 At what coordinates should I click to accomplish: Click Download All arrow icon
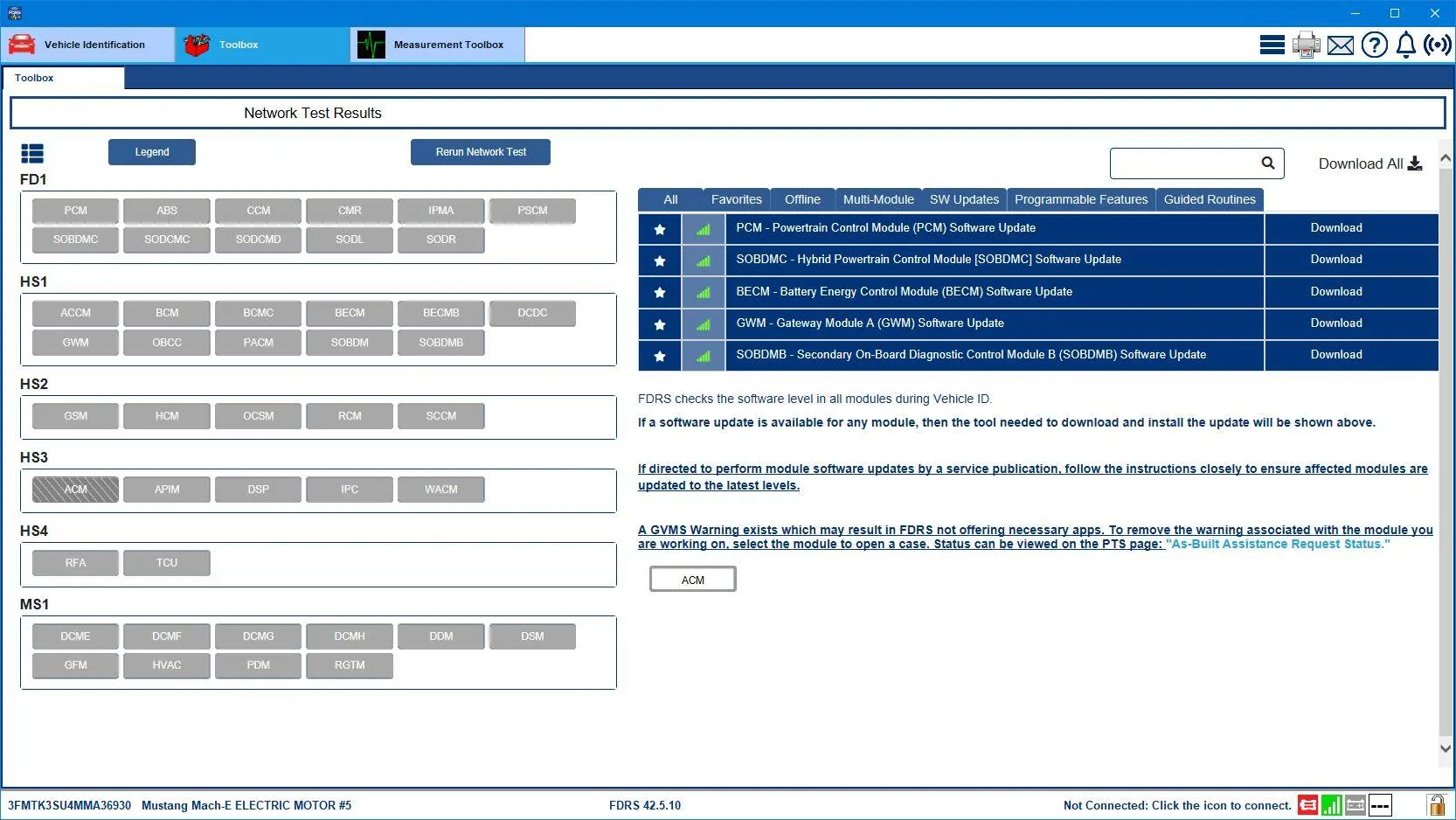coord(1415,163)
